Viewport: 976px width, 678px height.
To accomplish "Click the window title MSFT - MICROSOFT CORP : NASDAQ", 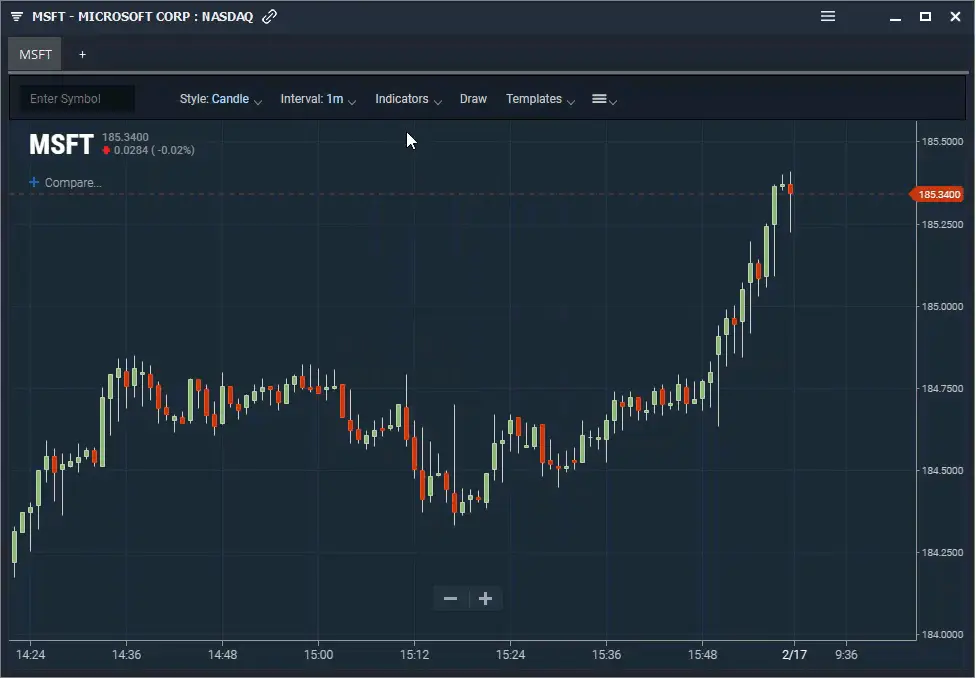I will click(x=143, y=16).
